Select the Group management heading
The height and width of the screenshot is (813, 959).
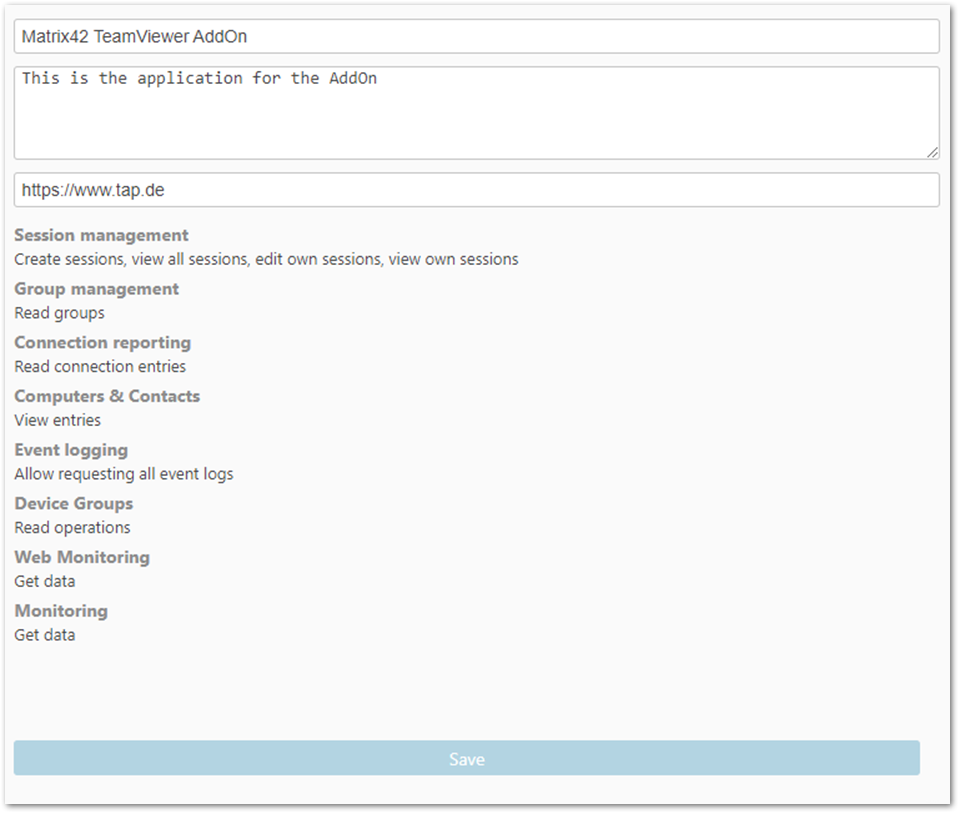(x=97, y=289)
